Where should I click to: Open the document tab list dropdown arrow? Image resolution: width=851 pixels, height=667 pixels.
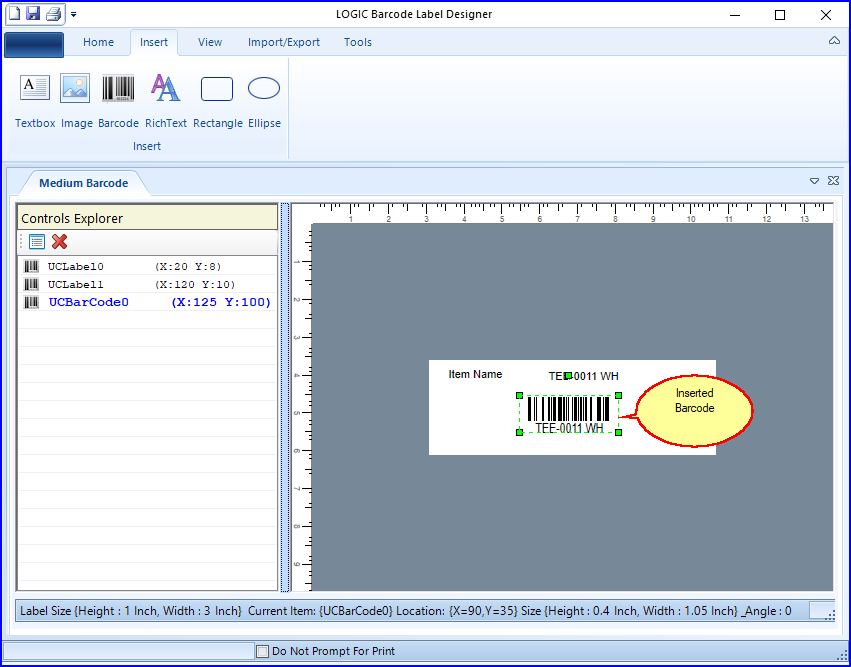[814, 181]
